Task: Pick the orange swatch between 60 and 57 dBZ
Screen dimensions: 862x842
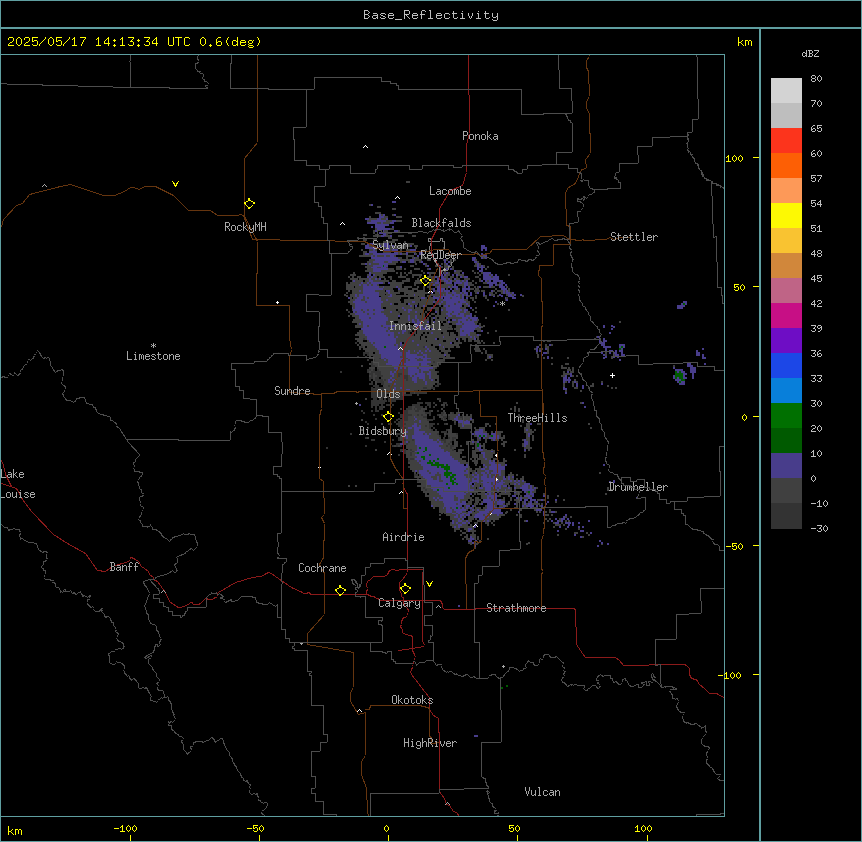Action: point(786,165)
